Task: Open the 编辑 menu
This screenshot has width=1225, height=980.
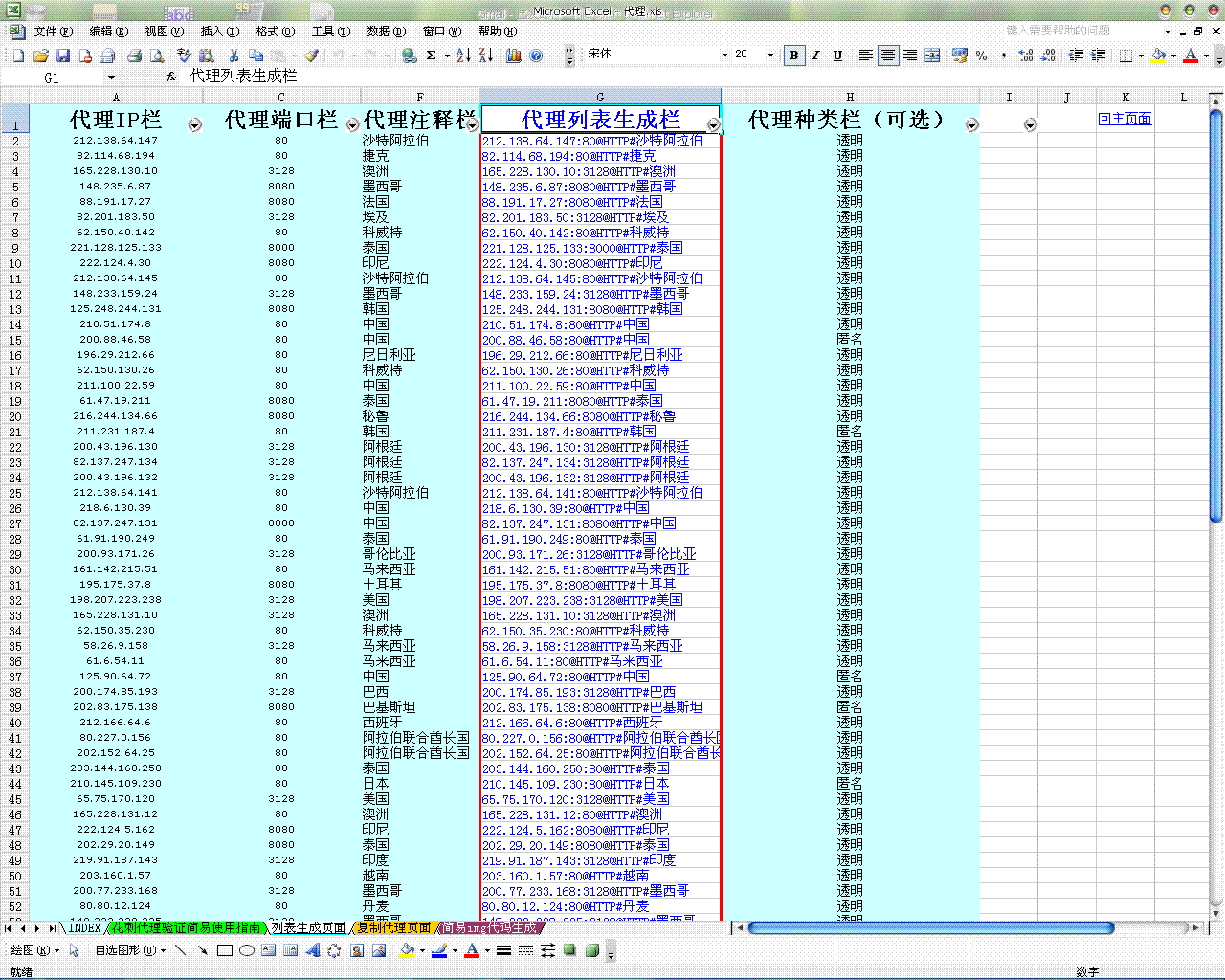Action: click(107, 32)
